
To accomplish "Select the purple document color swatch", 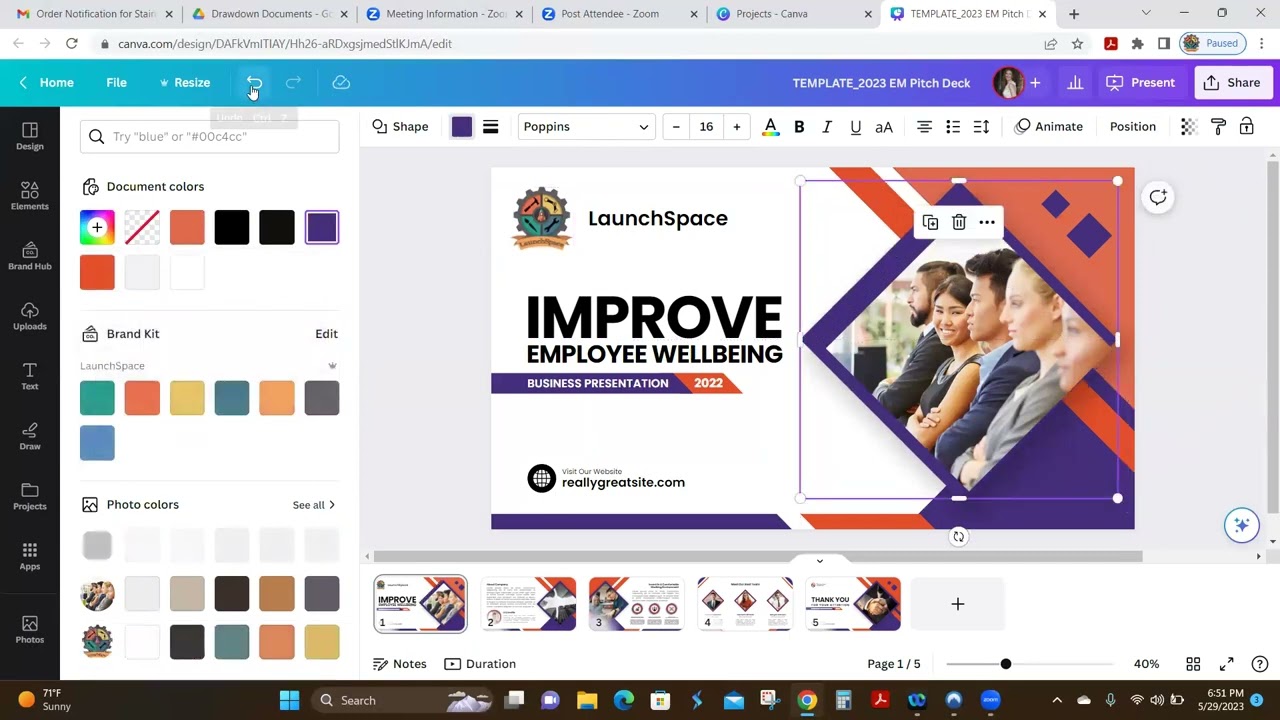I will [322, 228].
